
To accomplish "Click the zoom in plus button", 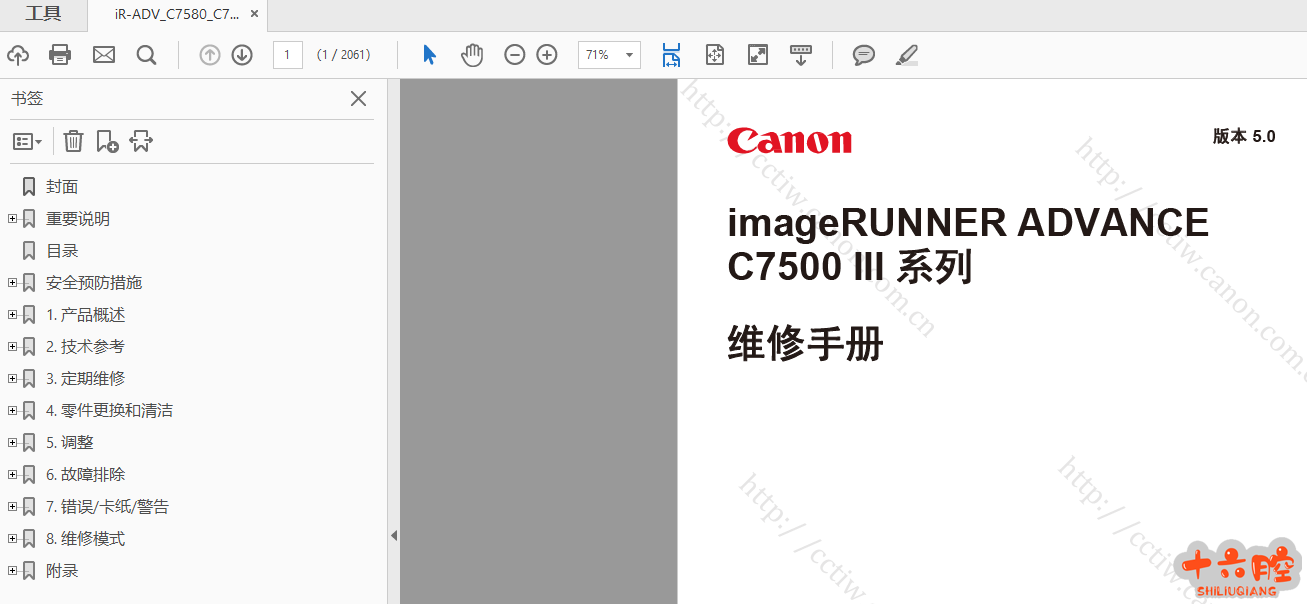I will [x=547, y=55].
